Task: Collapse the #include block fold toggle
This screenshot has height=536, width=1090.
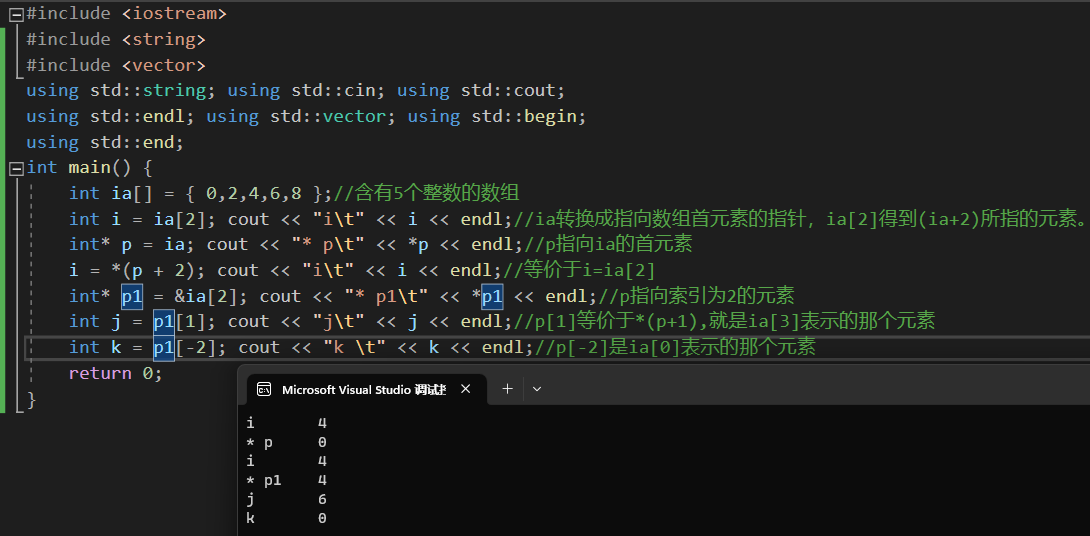Action: (x=16, y=14)
